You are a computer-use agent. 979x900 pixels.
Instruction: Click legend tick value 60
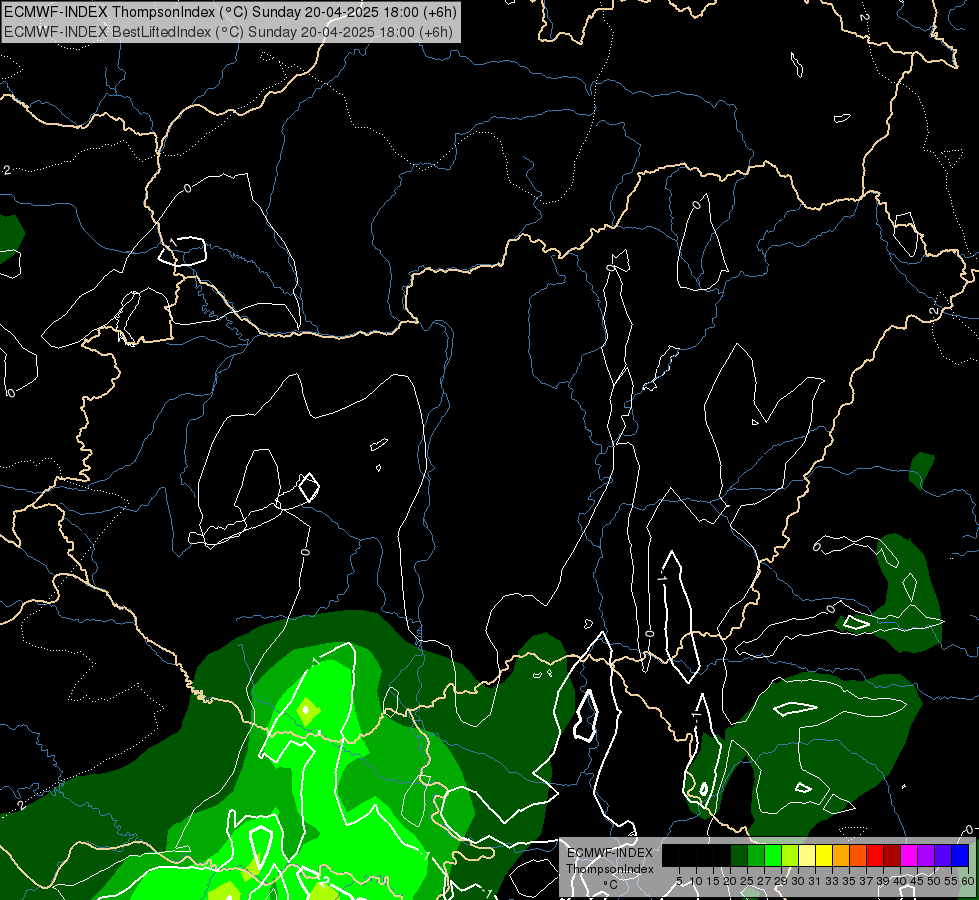967,881
